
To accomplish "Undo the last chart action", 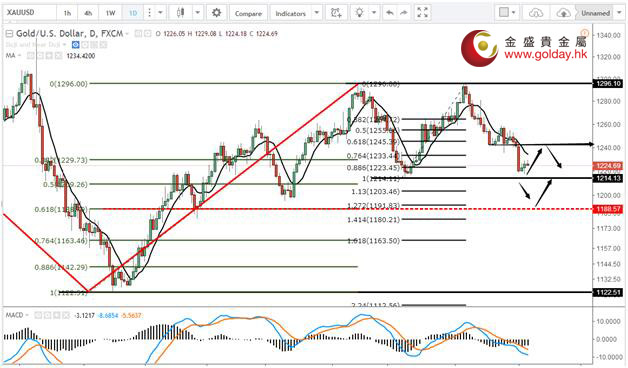I will point(389,13).
